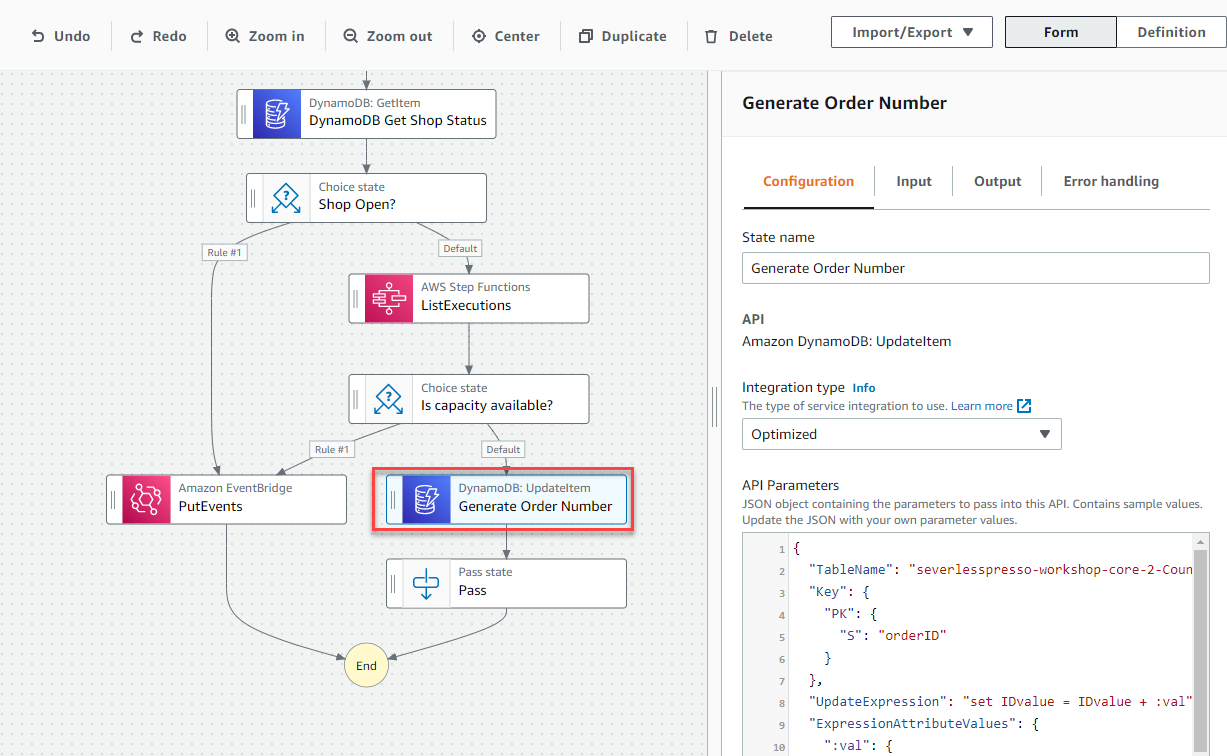Click the Redo arrow icon
Viewport: 1227px width, 756px height.
tap(137, 36)
